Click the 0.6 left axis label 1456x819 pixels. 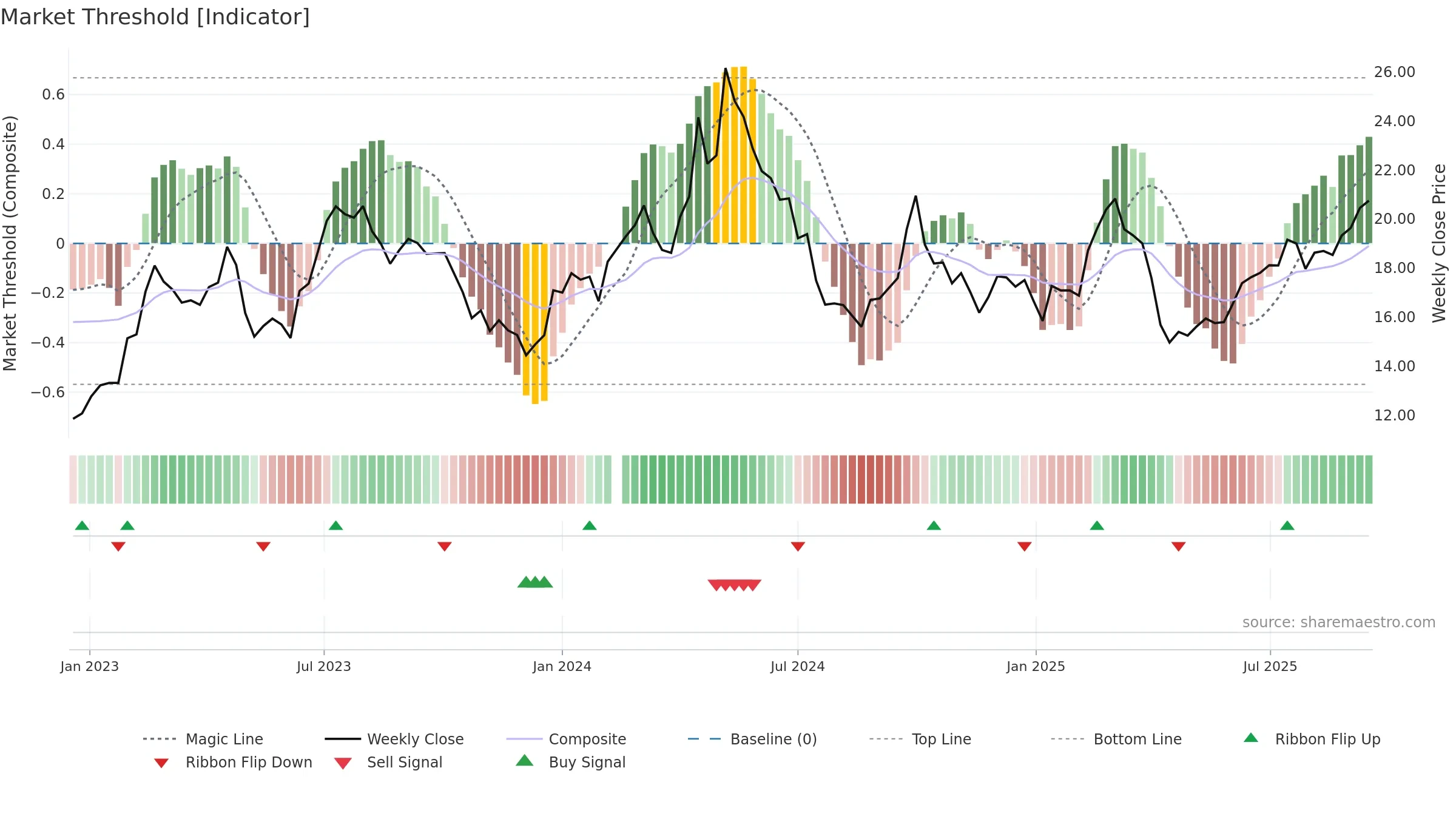click(x=53, y=94)
